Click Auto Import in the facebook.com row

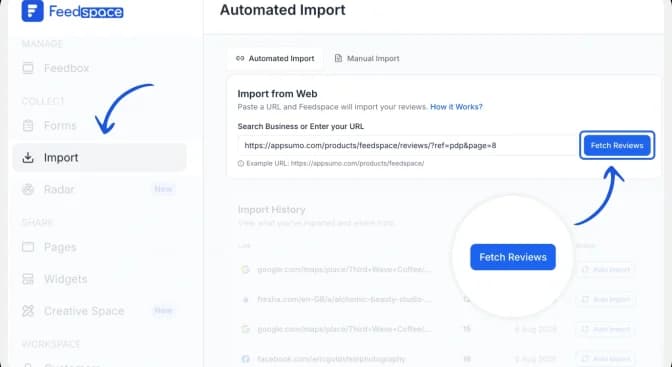[x=605, y=358]
